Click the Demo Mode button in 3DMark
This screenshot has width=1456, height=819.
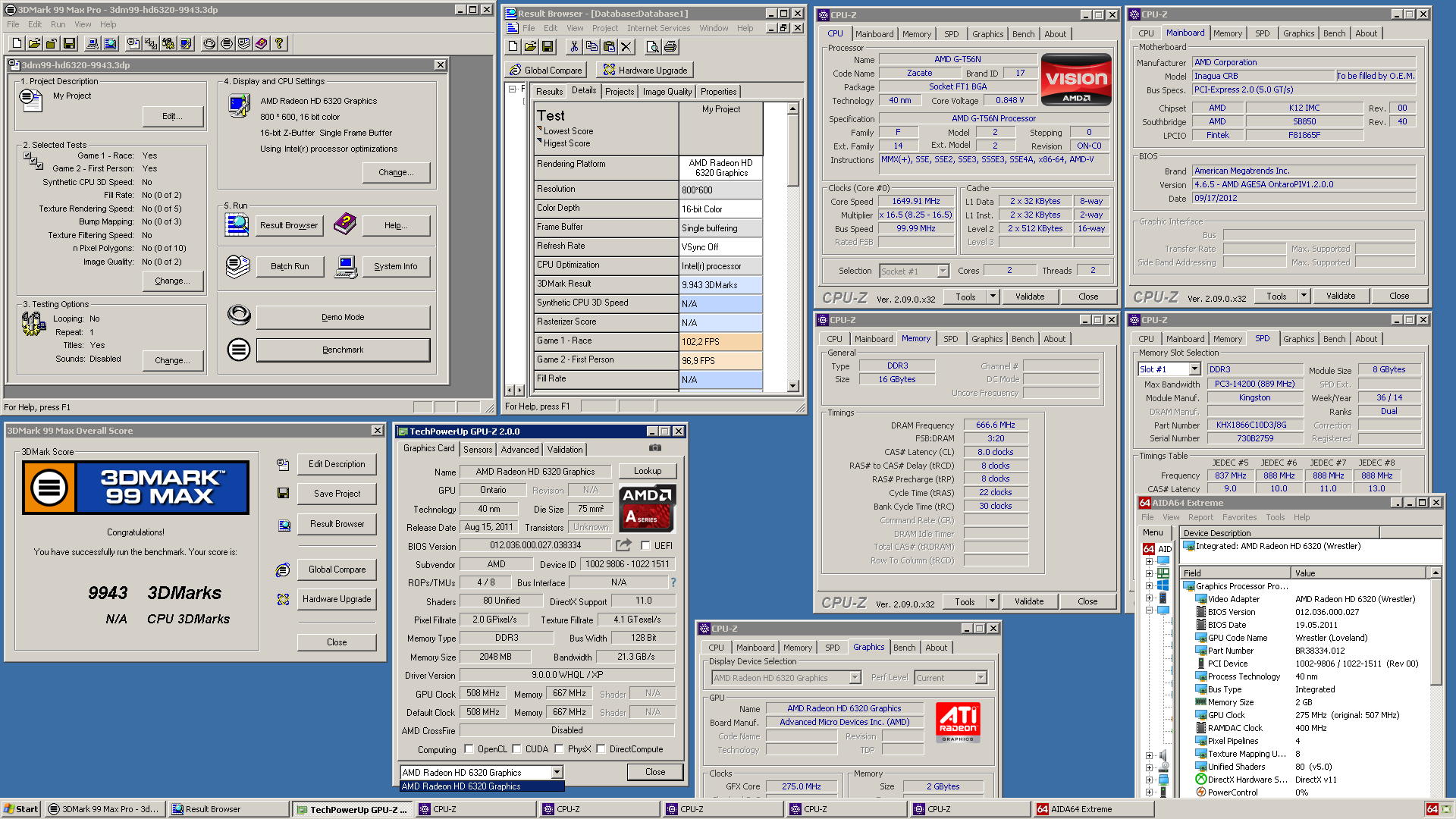(x=343, y=317)
